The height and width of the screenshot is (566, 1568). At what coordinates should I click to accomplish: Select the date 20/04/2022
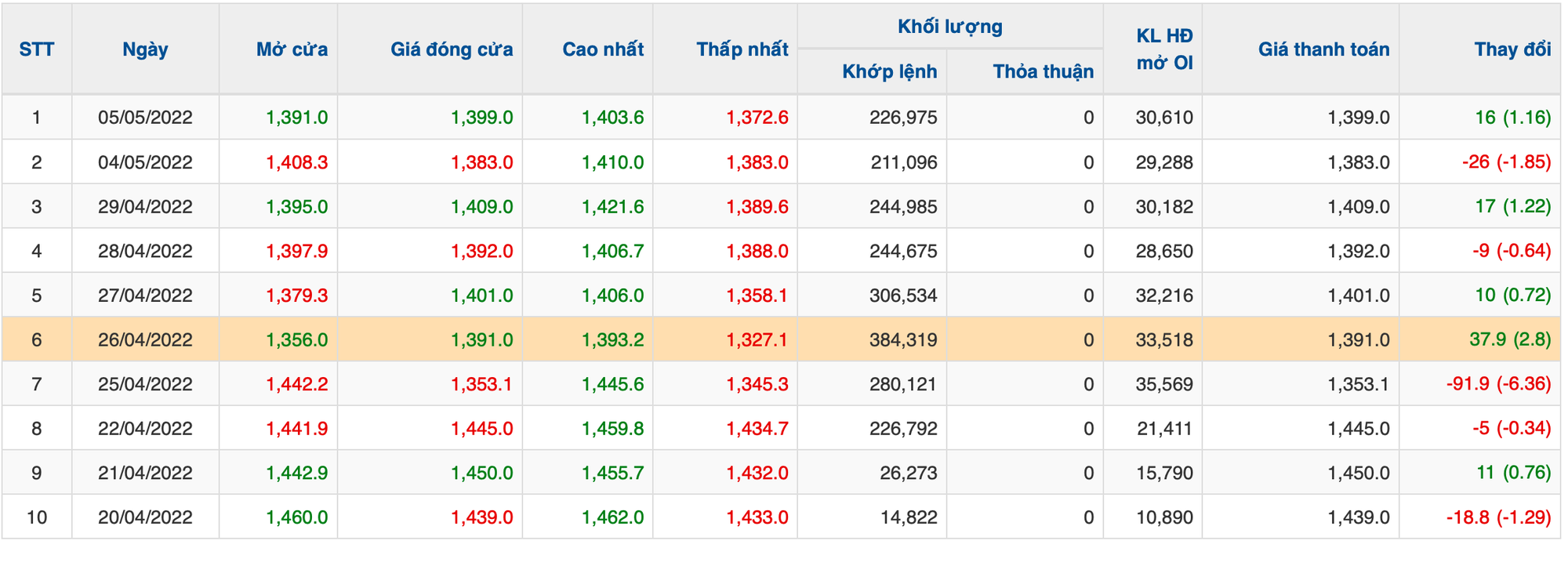[145, 517]
